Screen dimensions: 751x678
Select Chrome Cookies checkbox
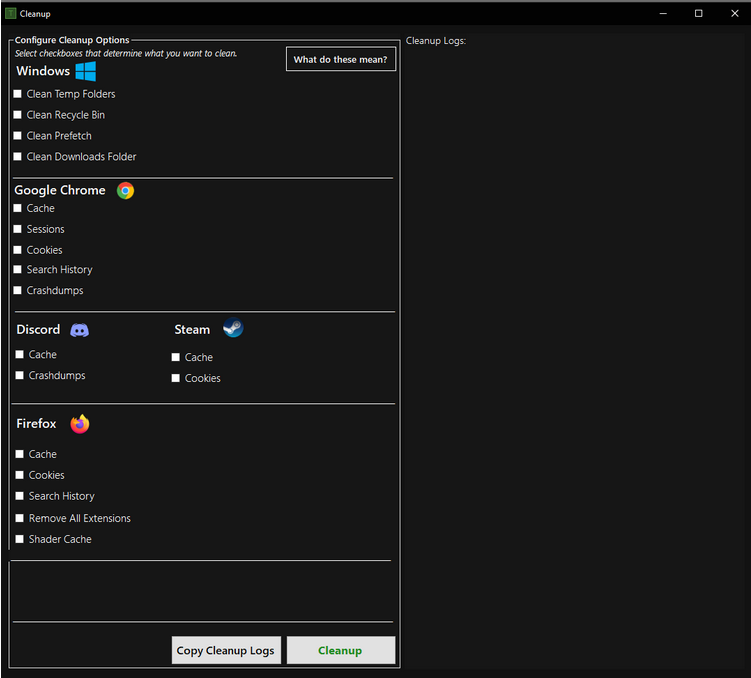pos(18,250)
